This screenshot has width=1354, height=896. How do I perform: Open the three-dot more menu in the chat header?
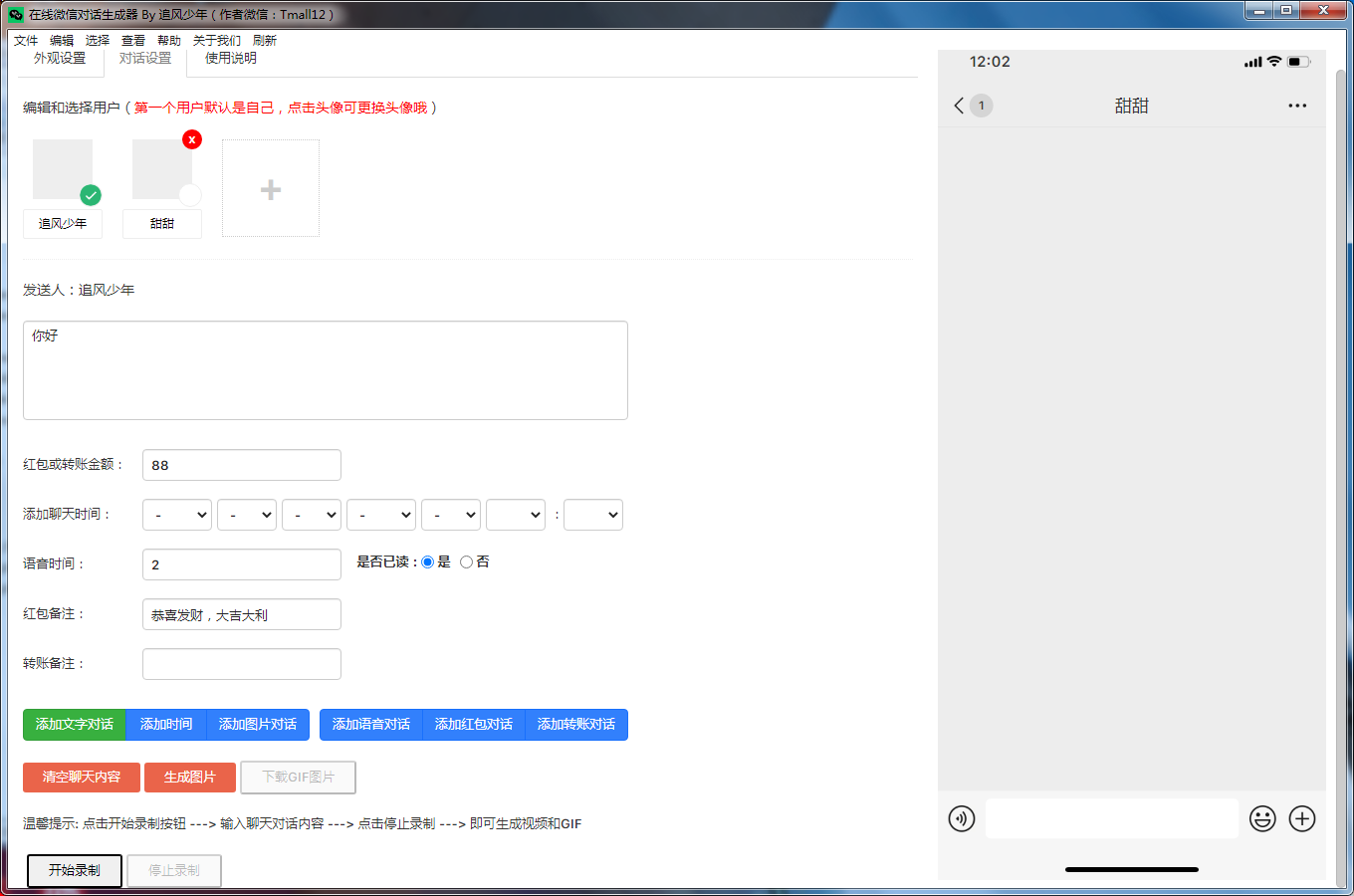(x=1296, y=106)
